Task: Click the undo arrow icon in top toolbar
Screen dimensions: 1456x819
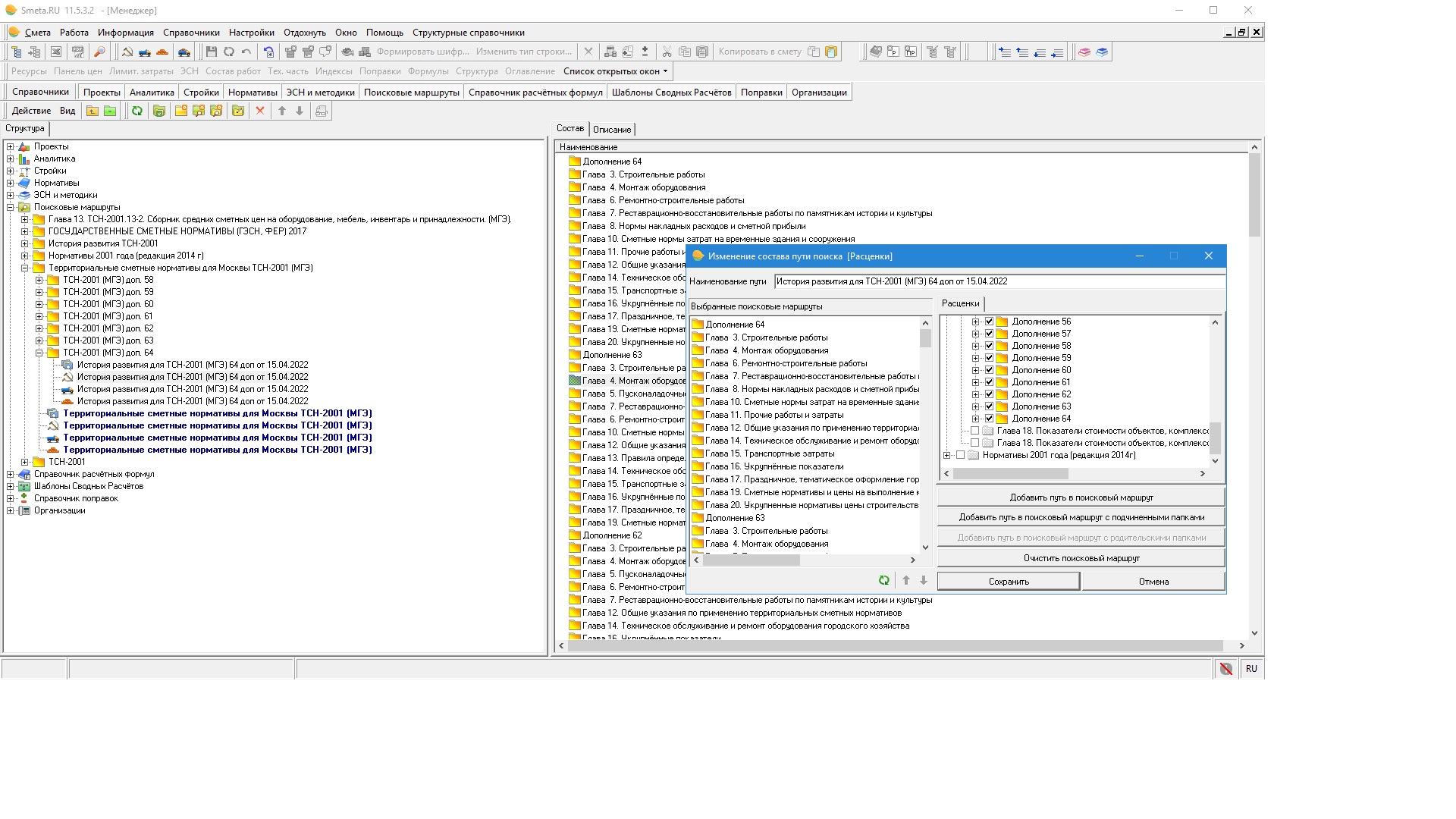Action: point(246,52)
